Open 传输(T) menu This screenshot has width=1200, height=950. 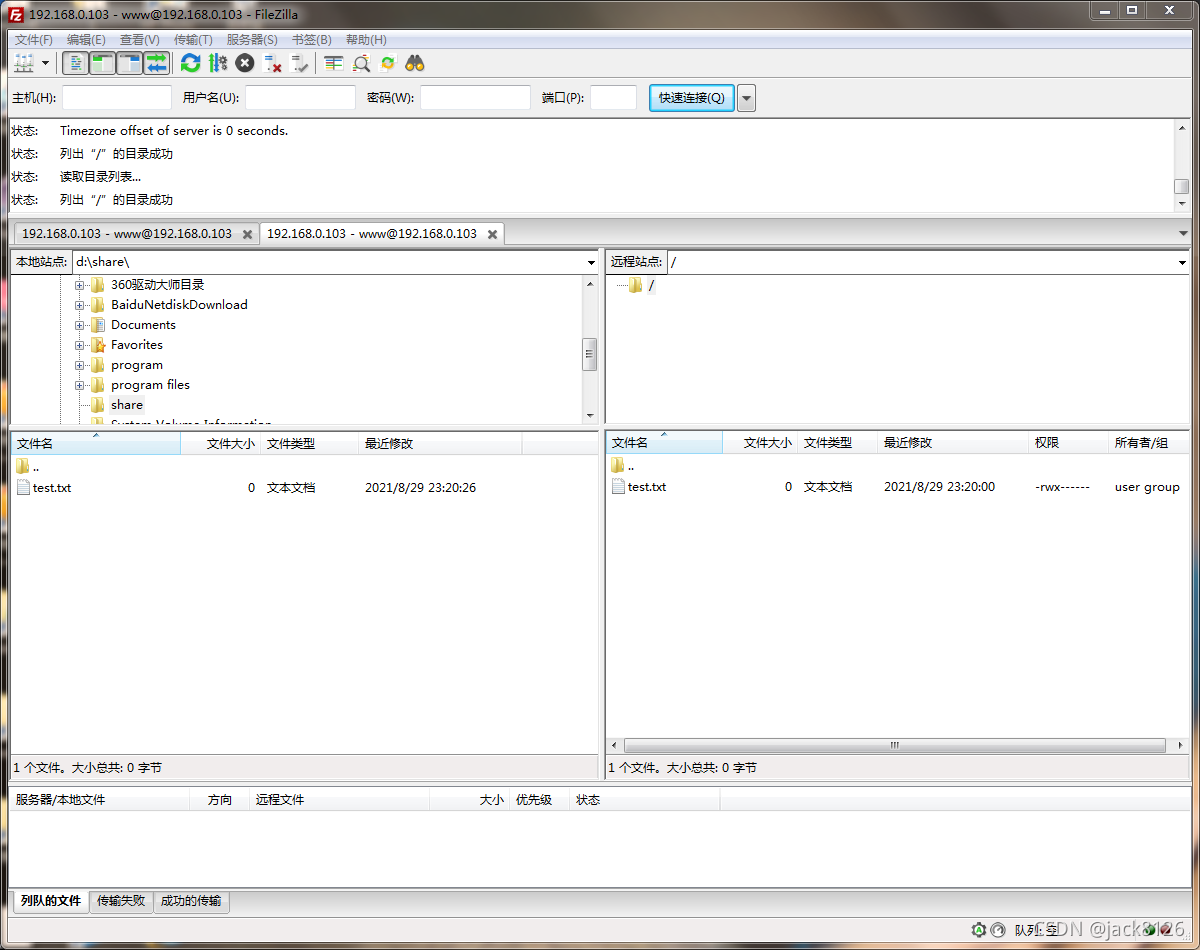click(193, 39)
